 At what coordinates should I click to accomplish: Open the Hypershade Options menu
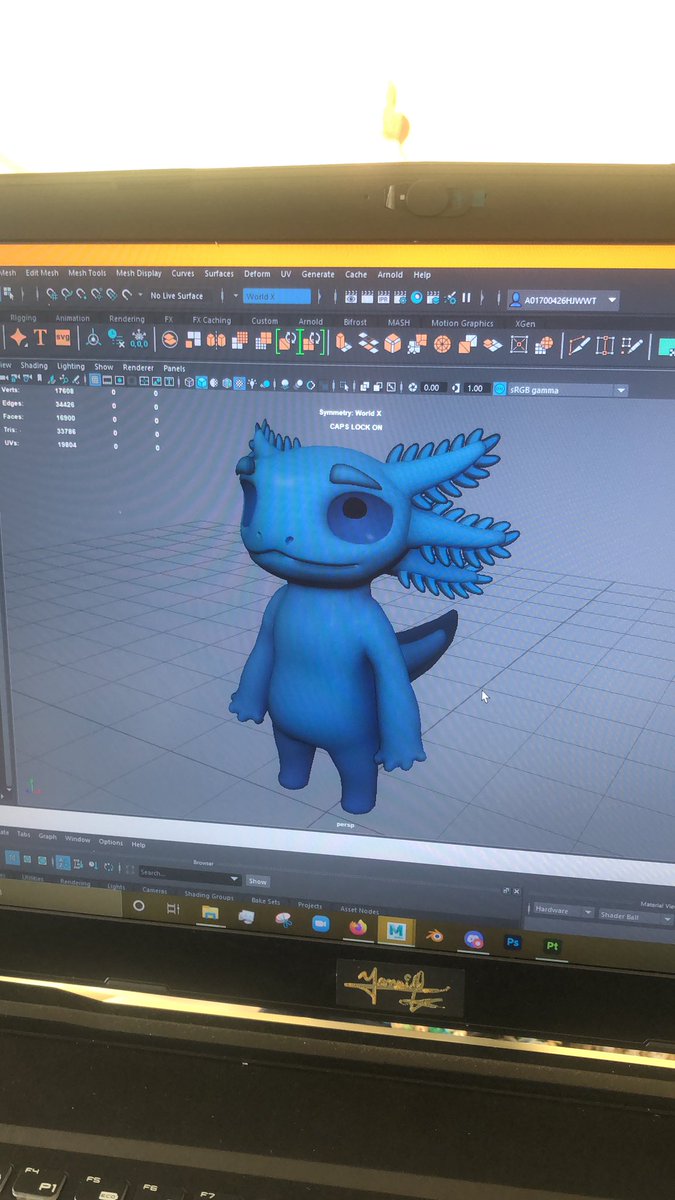pyautogui.click(x=110, y=842)
